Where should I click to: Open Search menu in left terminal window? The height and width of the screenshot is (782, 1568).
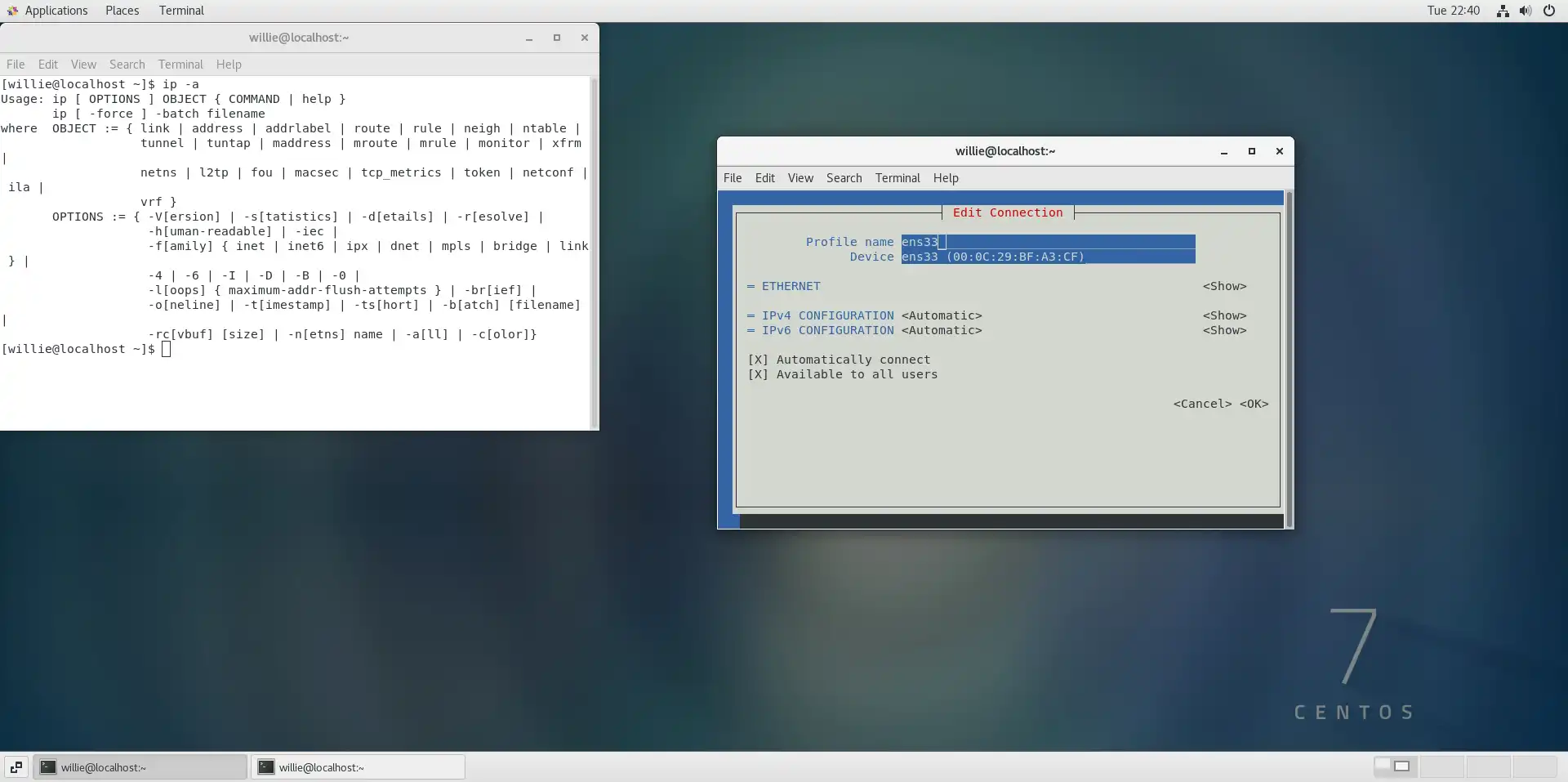[127, 65]
